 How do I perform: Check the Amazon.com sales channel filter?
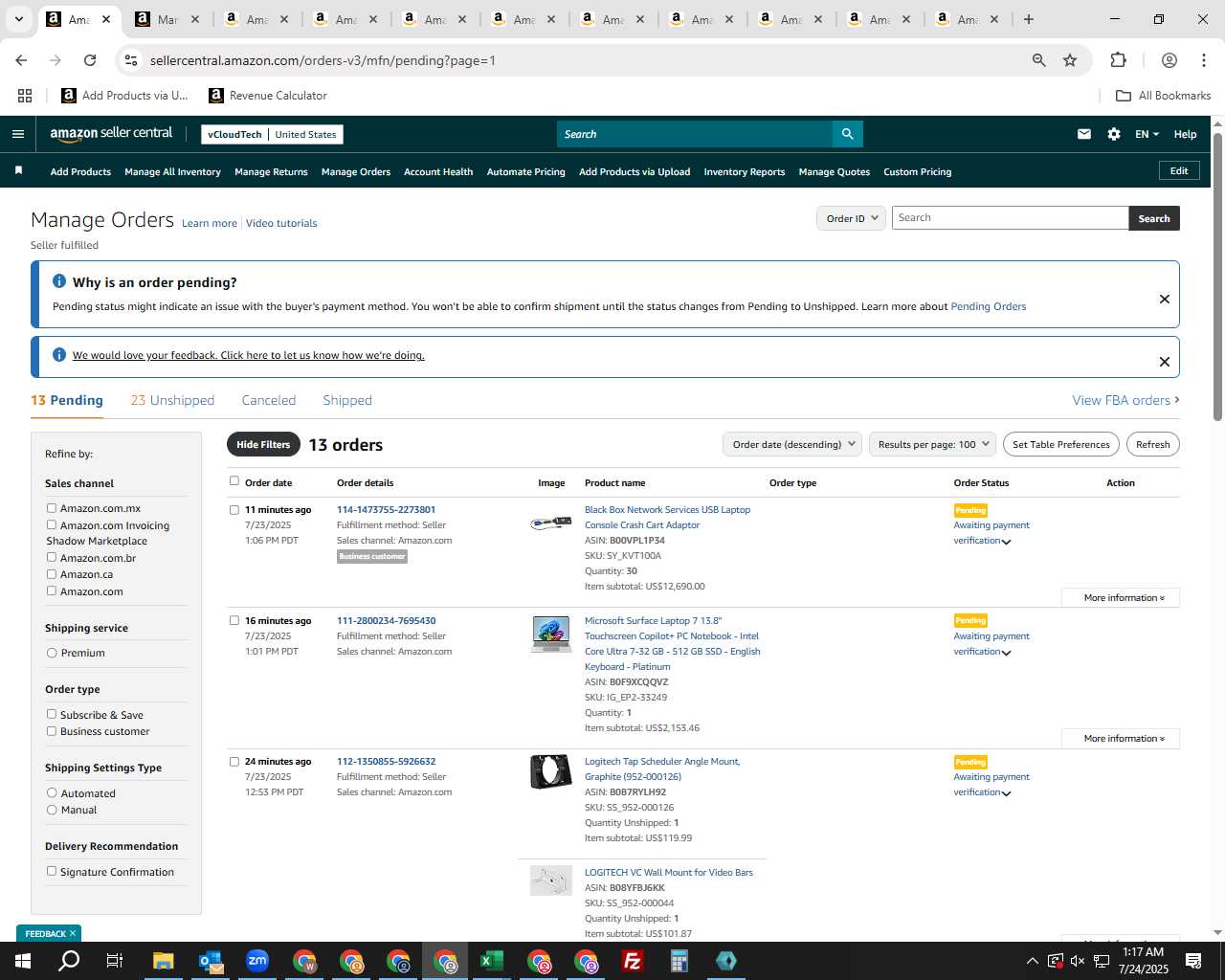52,590
